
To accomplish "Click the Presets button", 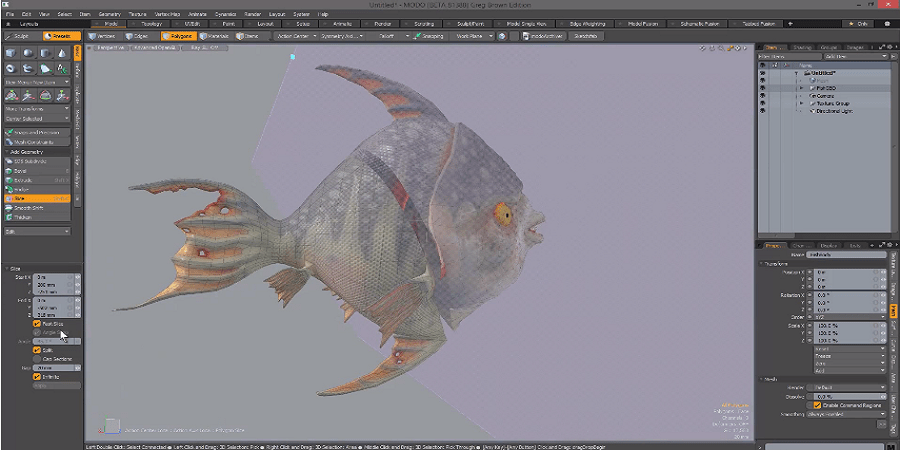I will click(61, 36).
